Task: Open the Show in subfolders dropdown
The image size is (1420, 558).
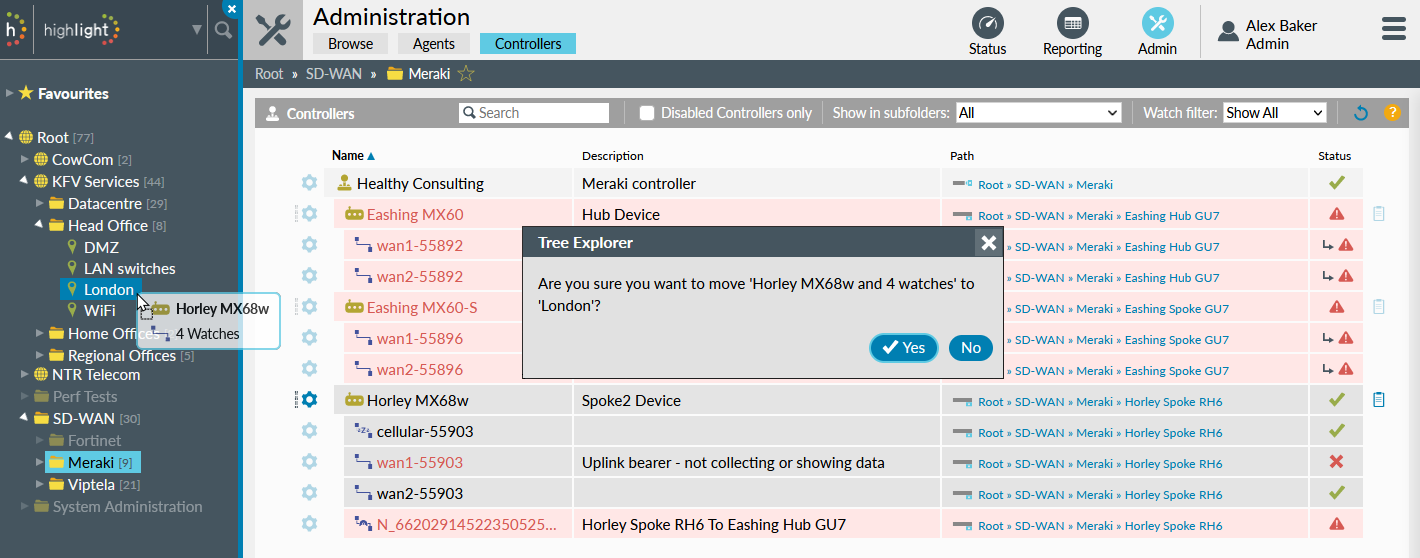Action: [1038, 113]
